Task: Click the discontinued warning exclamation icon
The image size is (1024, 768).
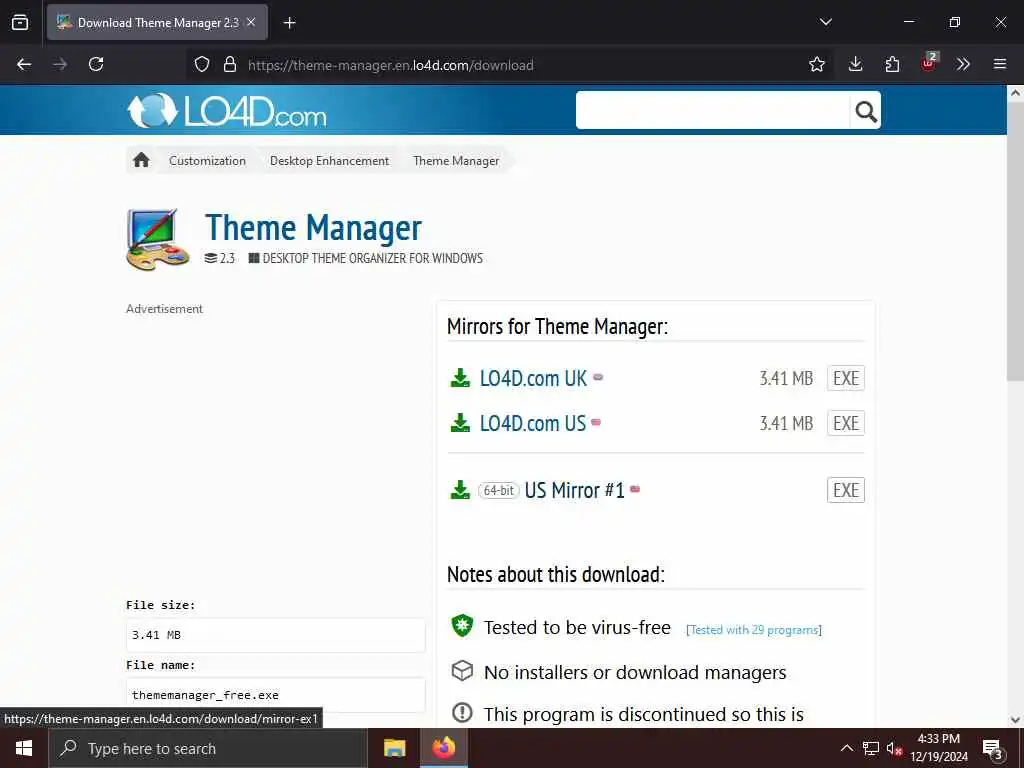Action: tap(462, 712)
